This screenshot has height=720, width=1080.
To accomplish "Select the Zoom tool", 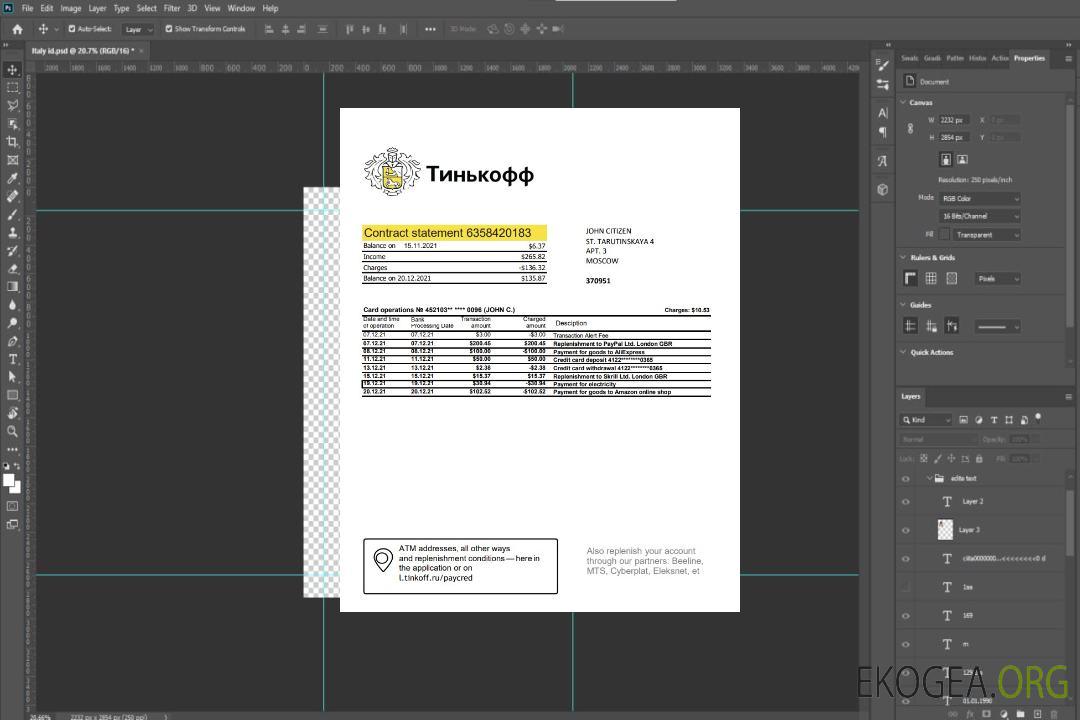I will [12, 431].
